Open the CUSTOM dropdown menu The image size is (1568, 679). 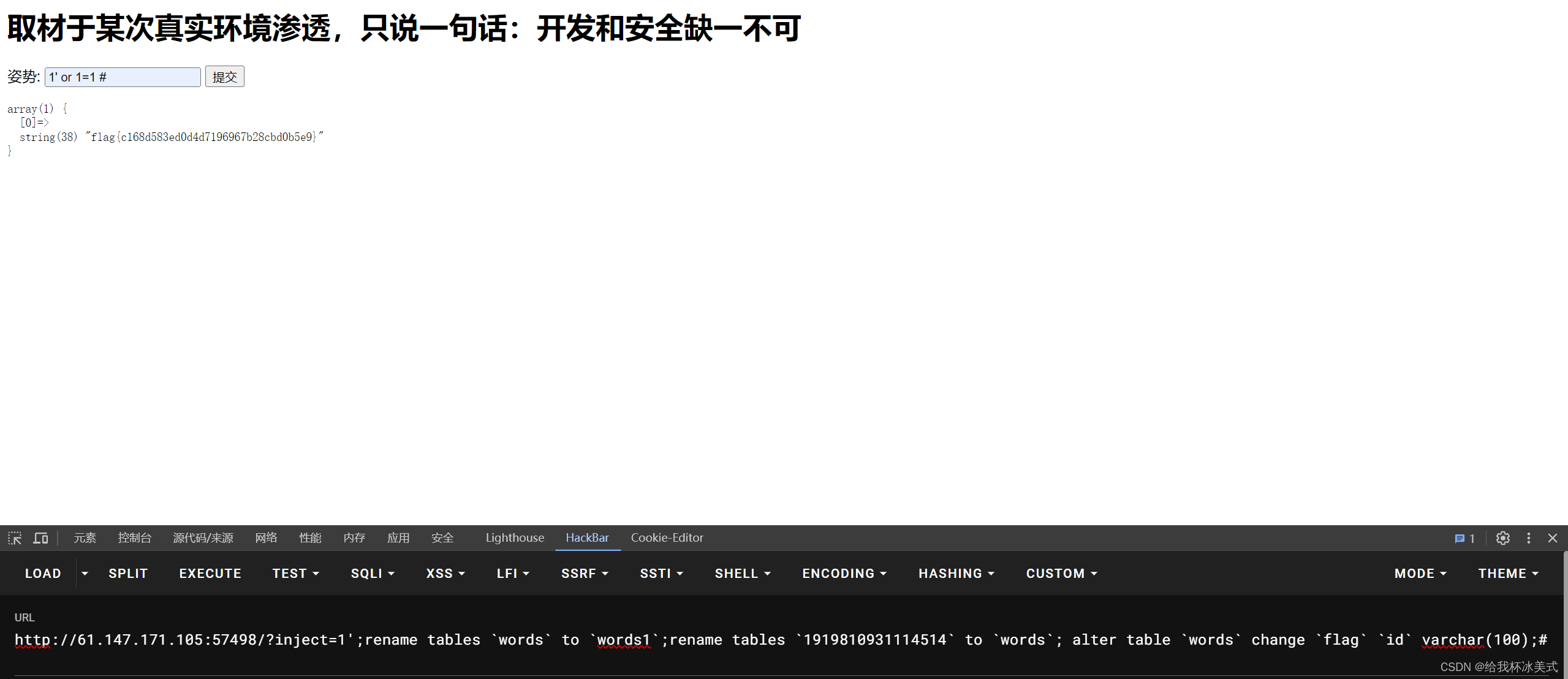click(x=1062, y=574)
